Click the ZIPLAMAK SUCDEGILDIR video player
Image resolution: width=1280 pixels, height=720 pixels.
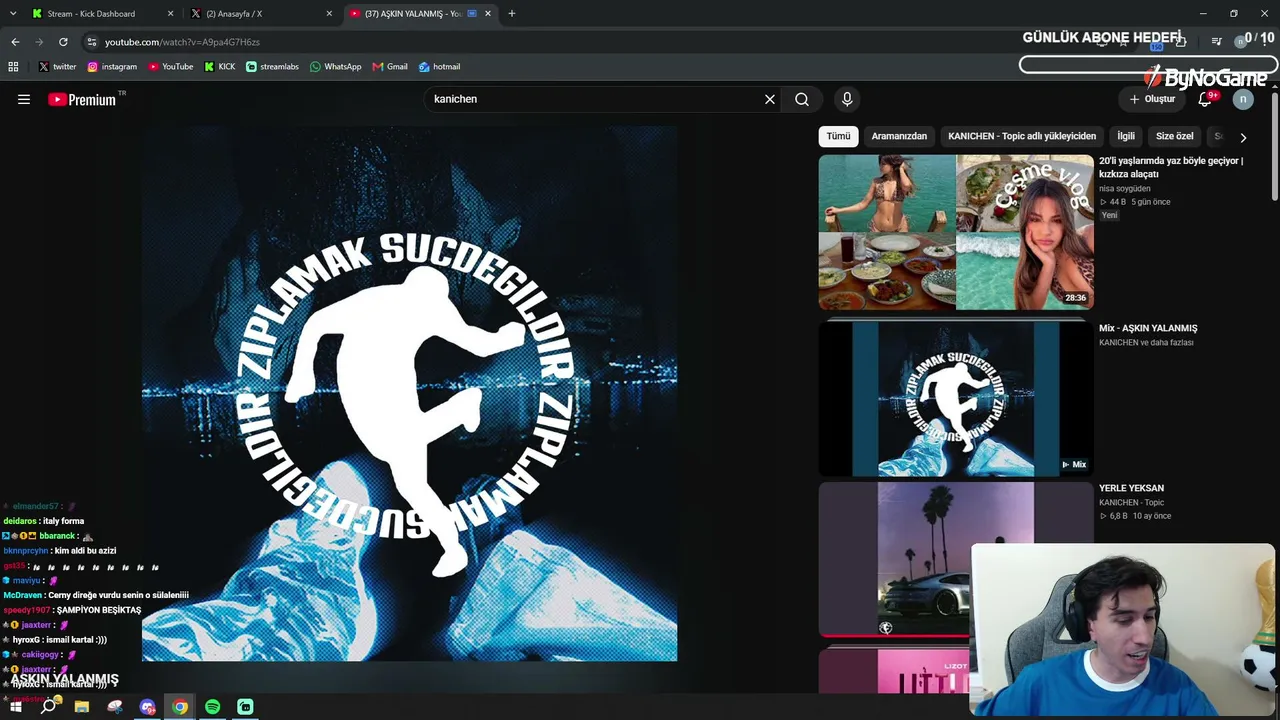coord(409,393)
